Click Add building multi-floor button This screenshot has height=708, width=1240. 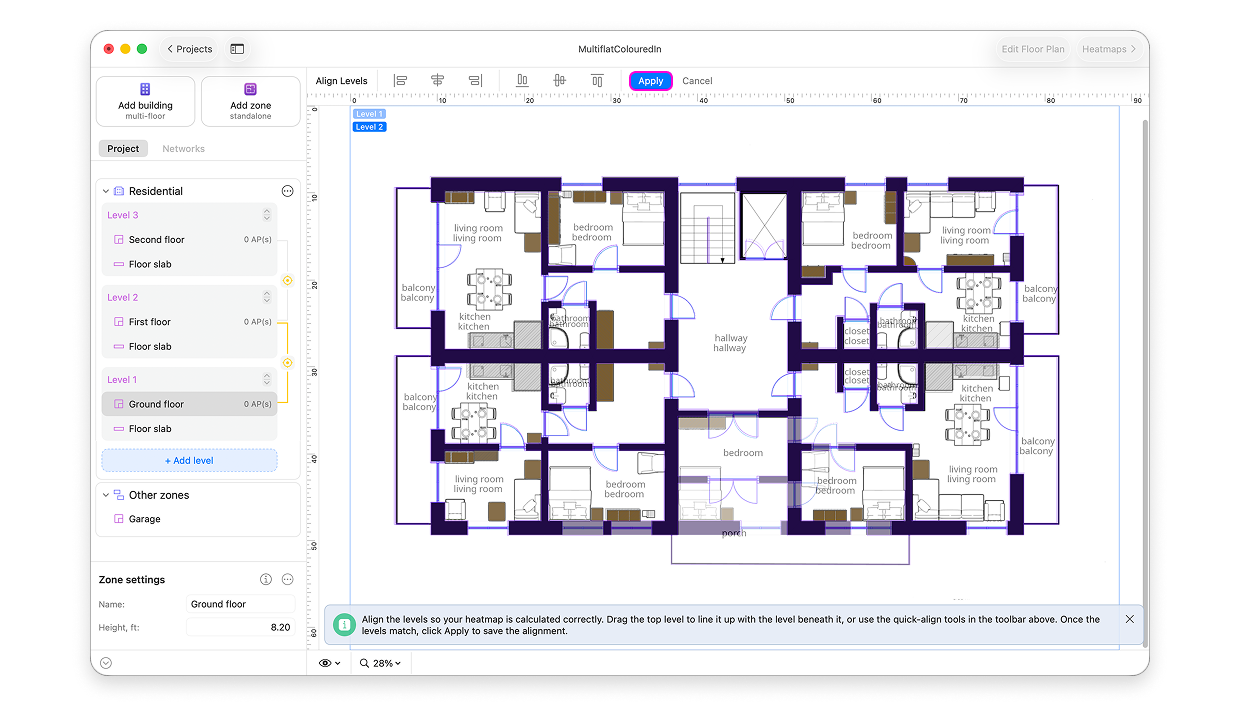pyautogui.click(x=145, y=102)
